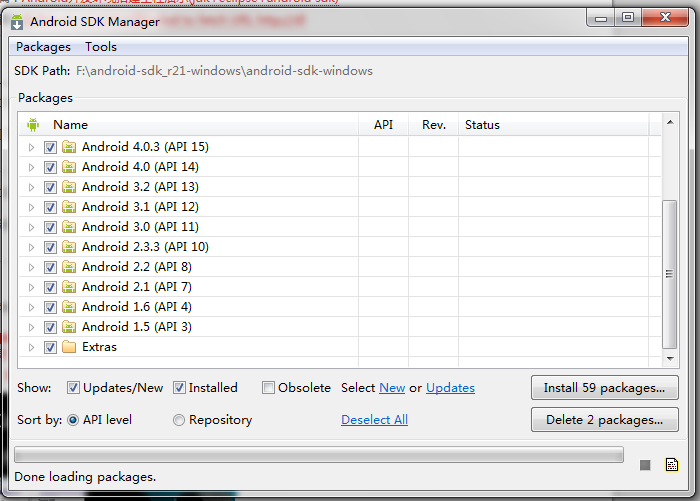
Task: Expand the Android 2.1 (API 7) node
Action: 31,288
